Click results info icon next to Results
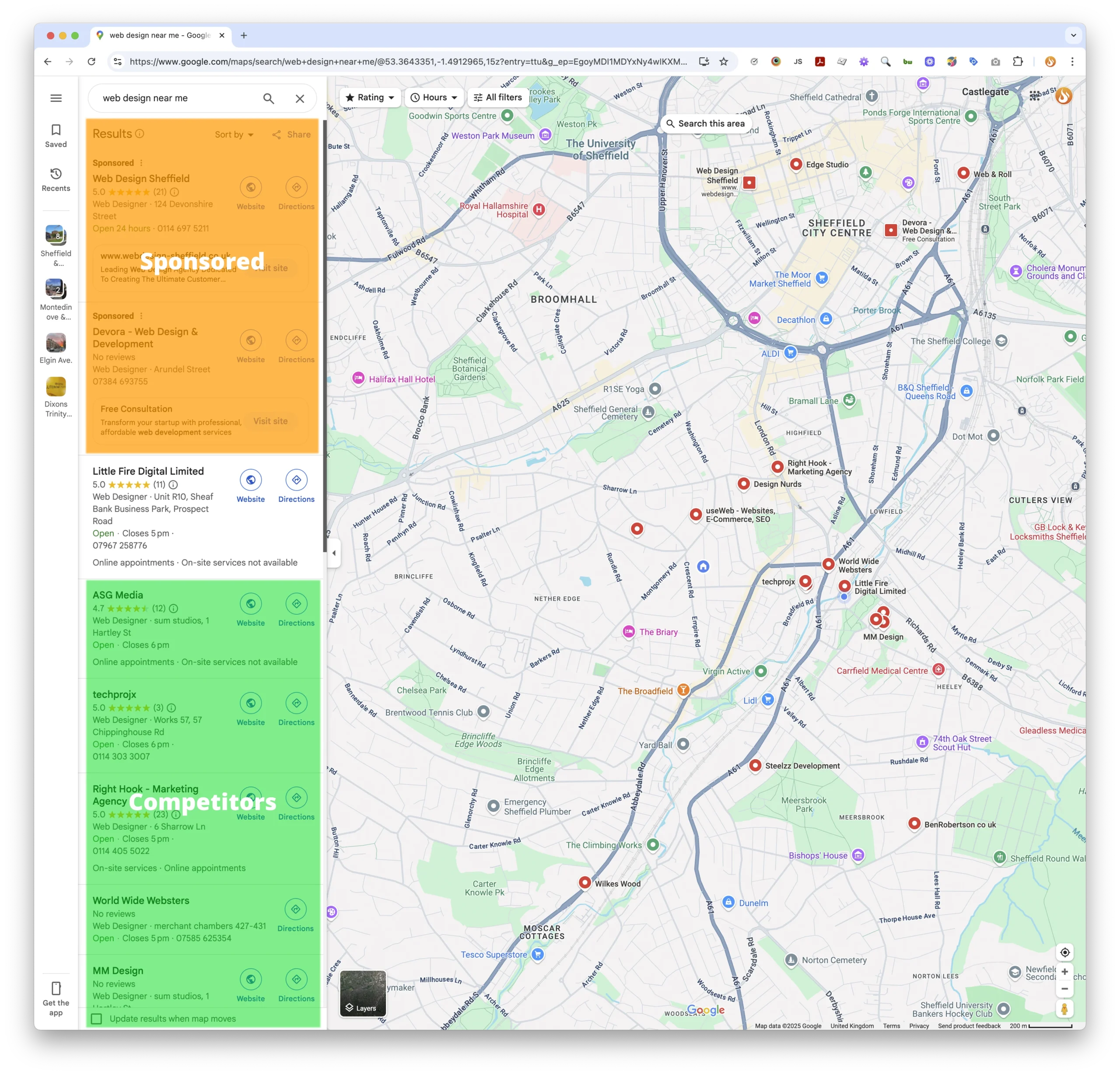Image resolution: width=1120 pixels, height=1075 pixels. [140, 134]
